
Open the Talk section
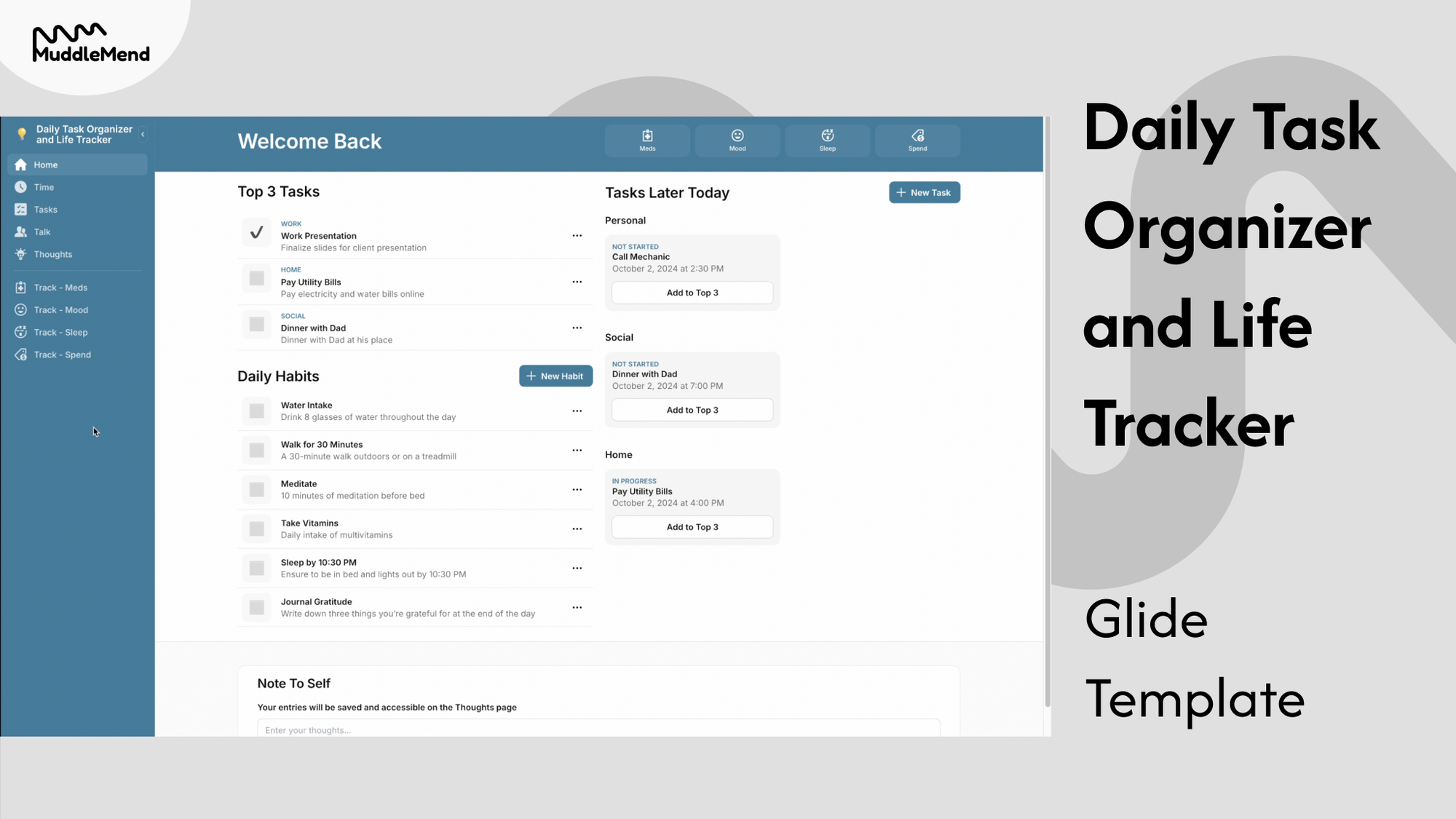(x=42, y=231)
